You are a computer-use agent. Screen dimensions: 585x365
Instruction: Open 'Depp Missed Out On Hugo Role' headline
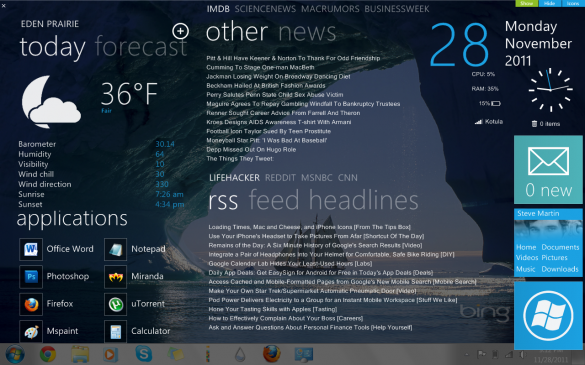(x=251, y=150)
